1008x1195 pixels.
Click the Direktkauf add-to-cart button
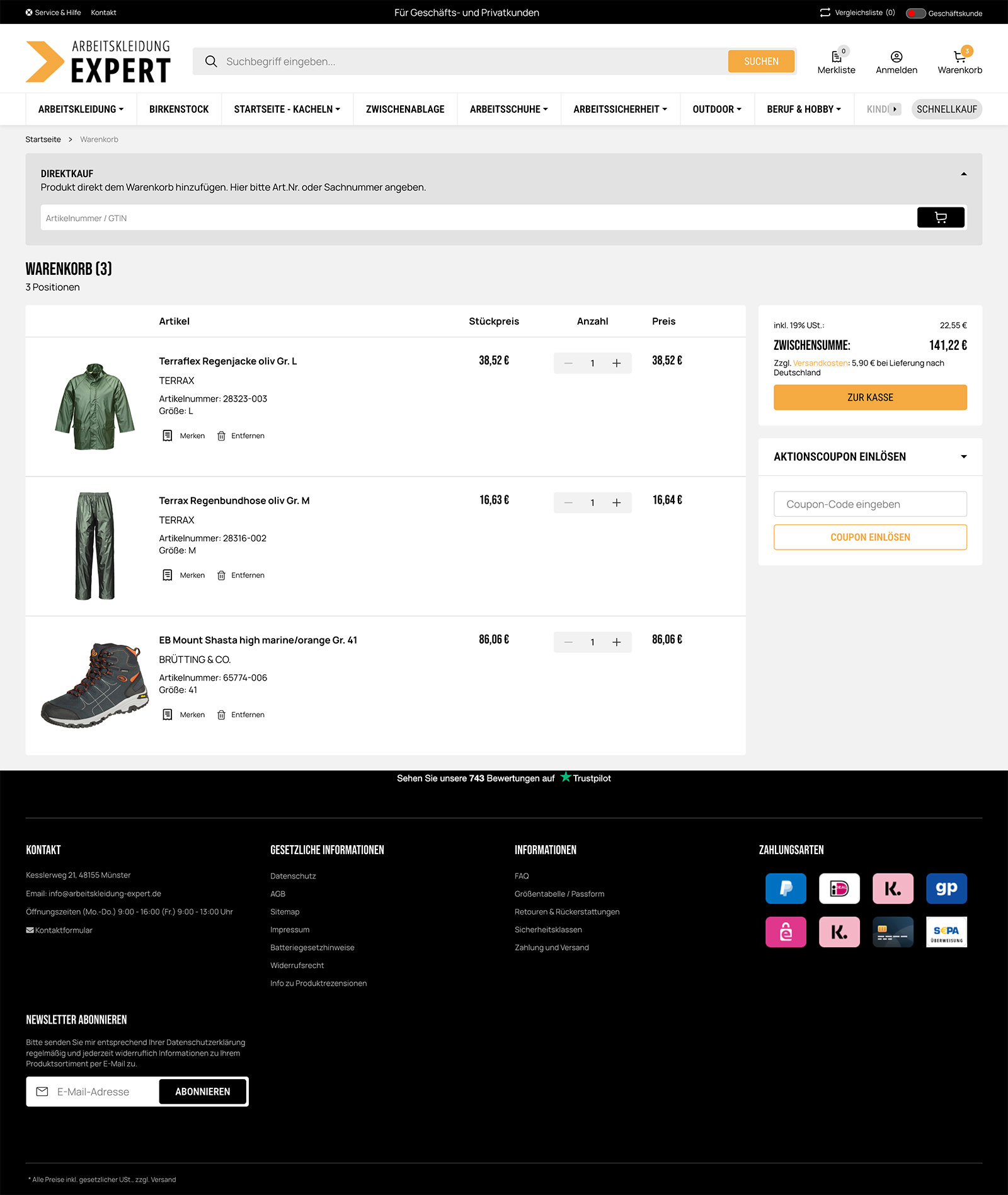[941, 217]
